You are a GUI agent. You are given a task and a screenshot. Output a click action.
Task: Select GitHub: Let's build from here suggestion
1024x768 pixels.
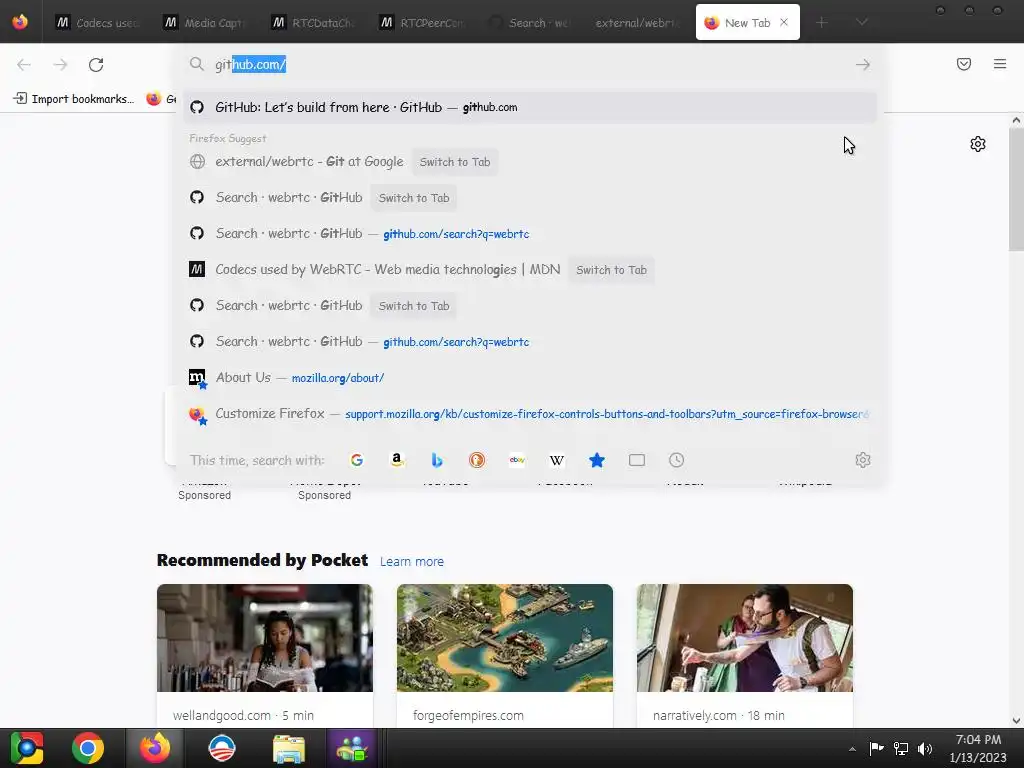click(530, 107)
